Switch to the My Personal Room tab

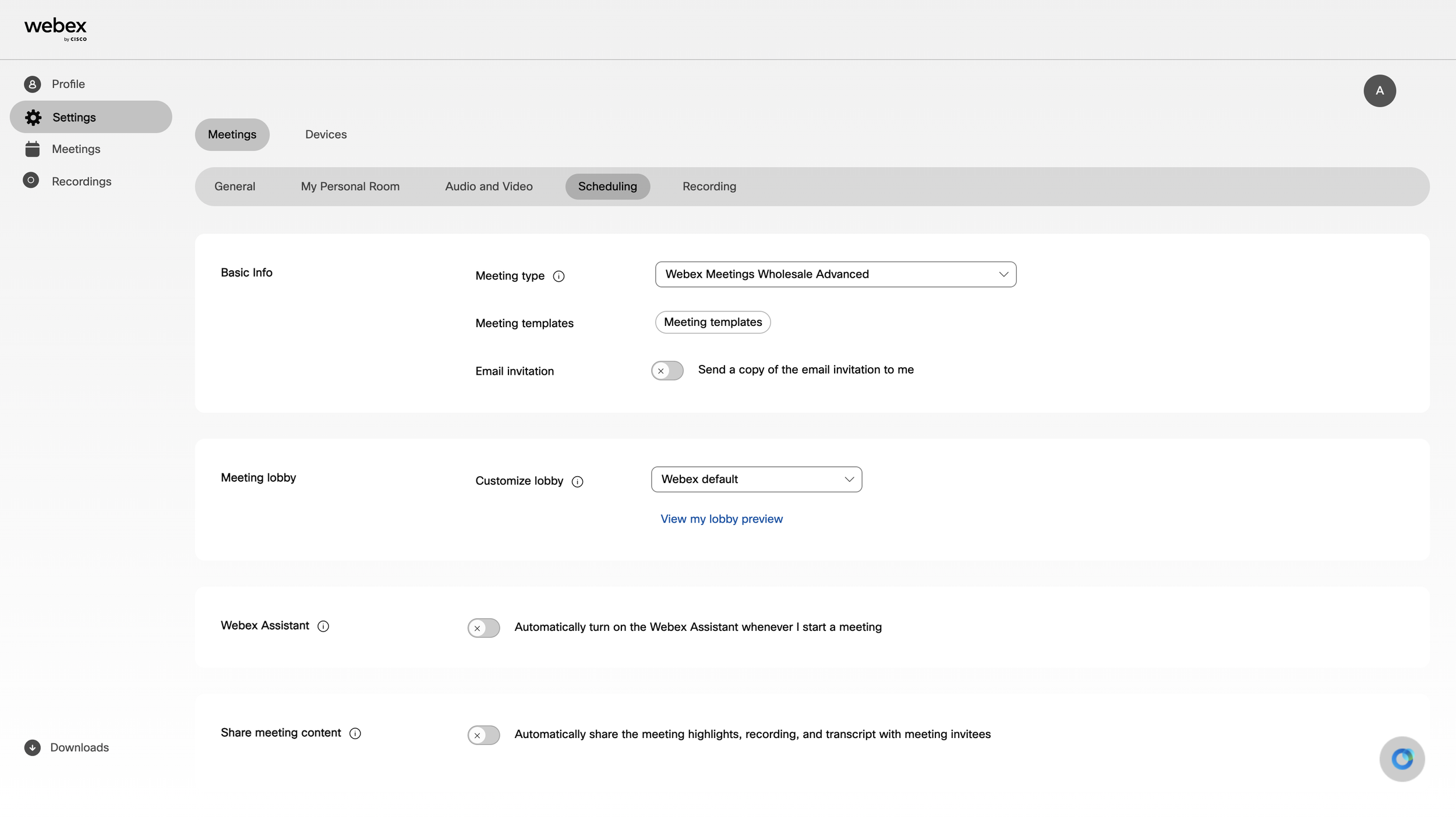click(x=350, y=186)
